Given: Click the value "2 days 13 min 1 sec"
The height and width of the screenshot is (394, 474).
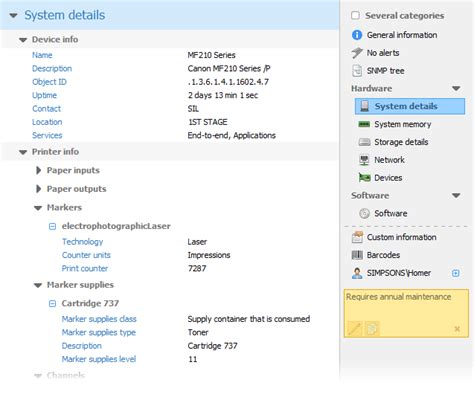Looking at the screenshot, I should (223, 95).
